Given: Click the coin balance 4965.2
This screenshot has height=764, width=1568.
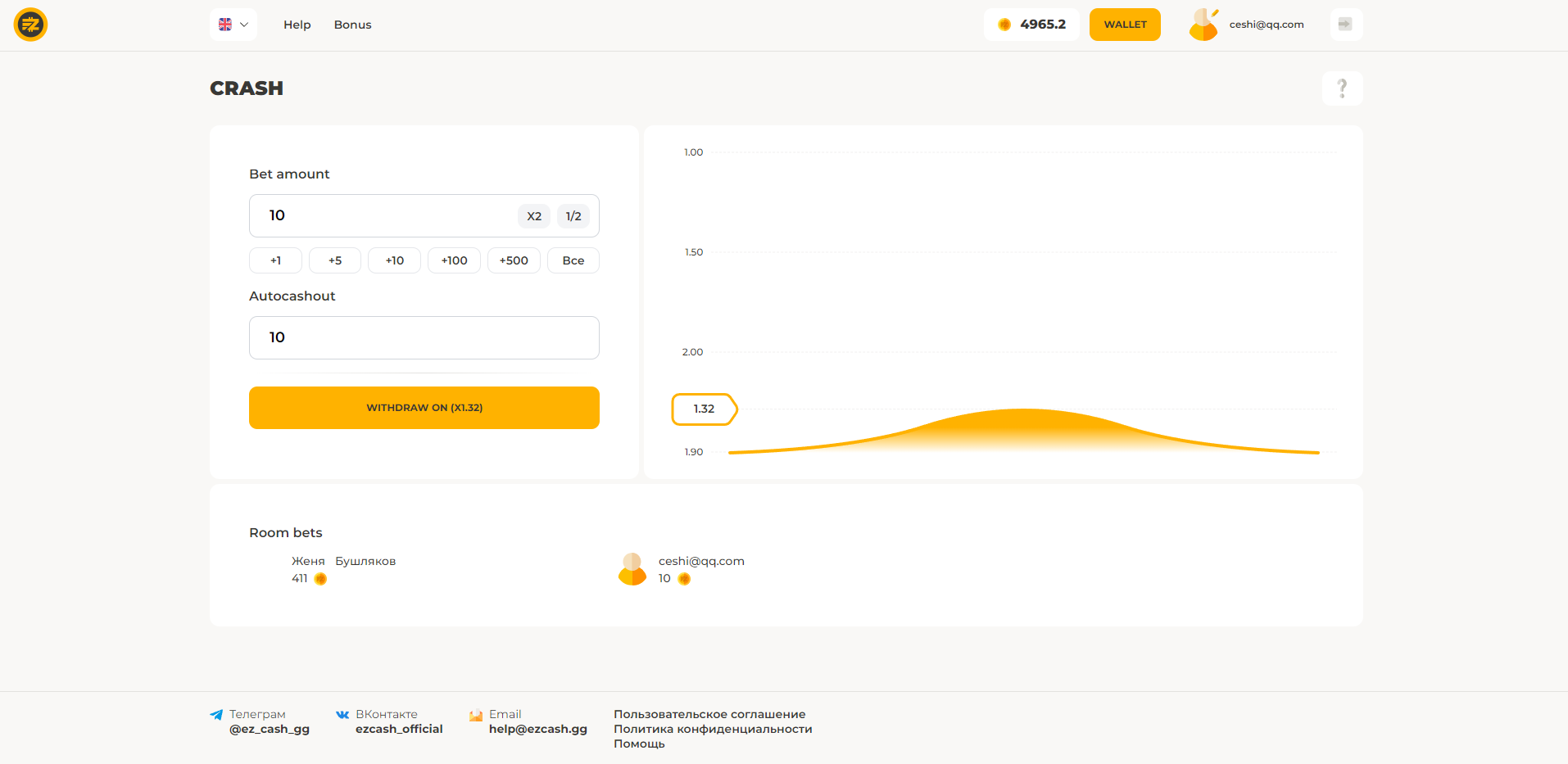Looking at the screenshot, I should 1031,25.
